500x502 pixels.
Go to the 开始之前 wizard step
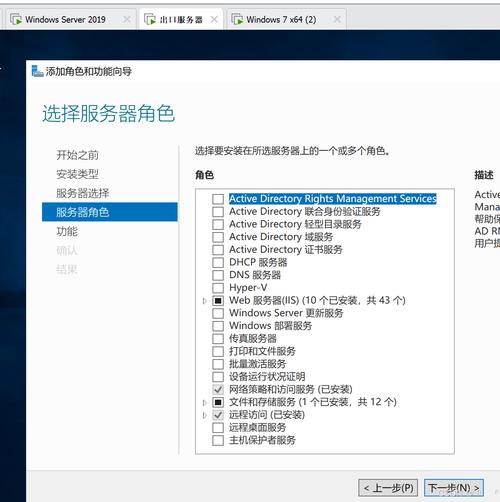pyautogui.click(x=77, y=155)
